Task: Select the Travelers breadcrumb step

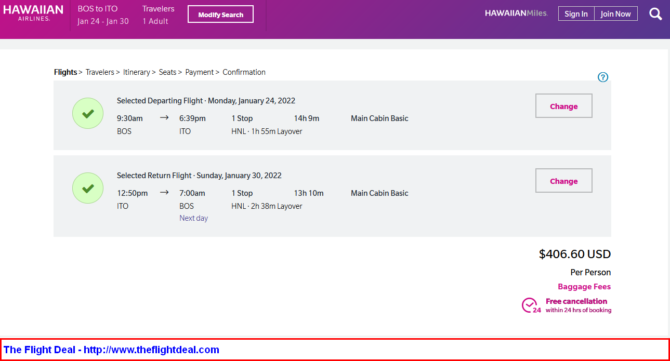Action: pos(100,72)
